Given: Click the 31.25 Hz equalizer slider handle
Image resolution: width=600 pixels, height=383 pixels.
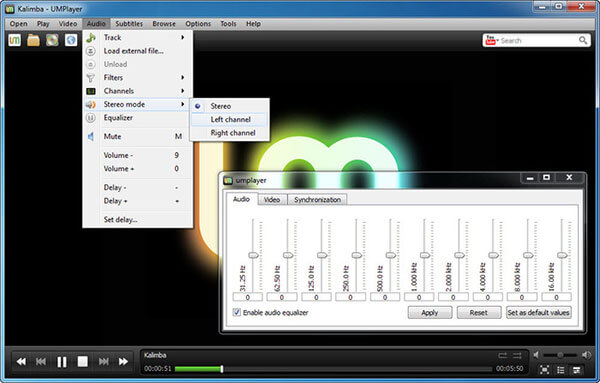Looking at the screenshot, I should (x=253, y=255).
